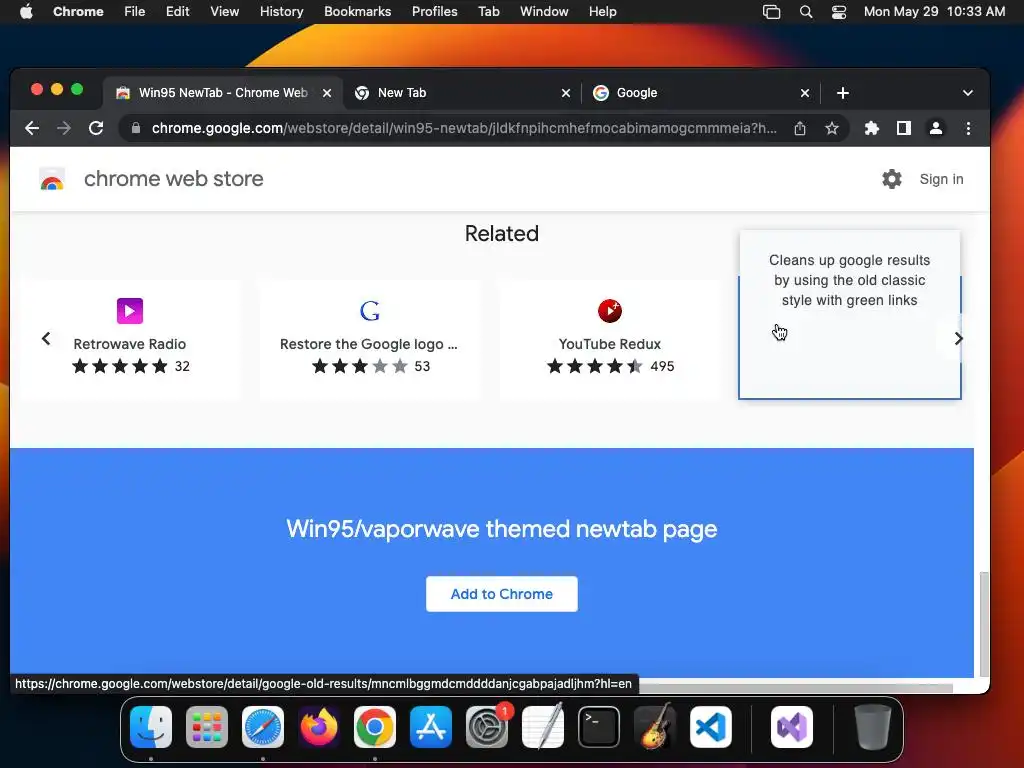Close the Google tab
The width and height of the screenshot is (1024, 768).
(805, 93)
